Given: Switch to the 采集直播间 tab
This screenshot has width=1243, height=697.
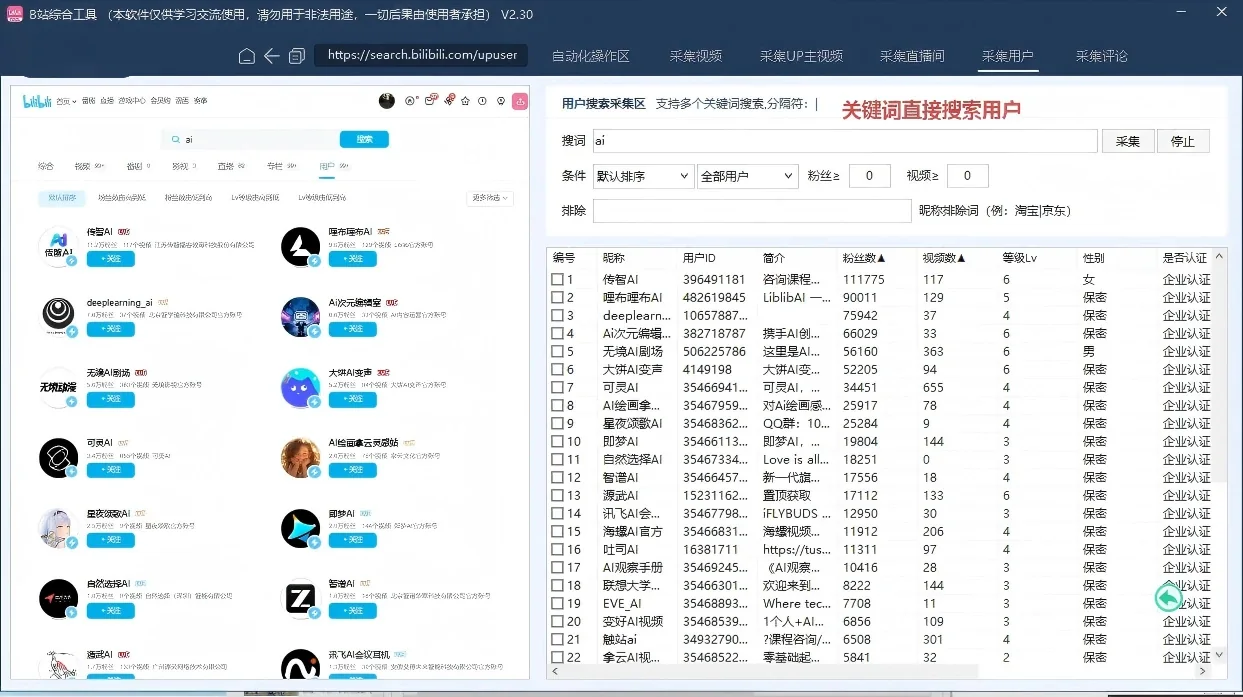Looking at the screenshot, I should coord(912,56).
